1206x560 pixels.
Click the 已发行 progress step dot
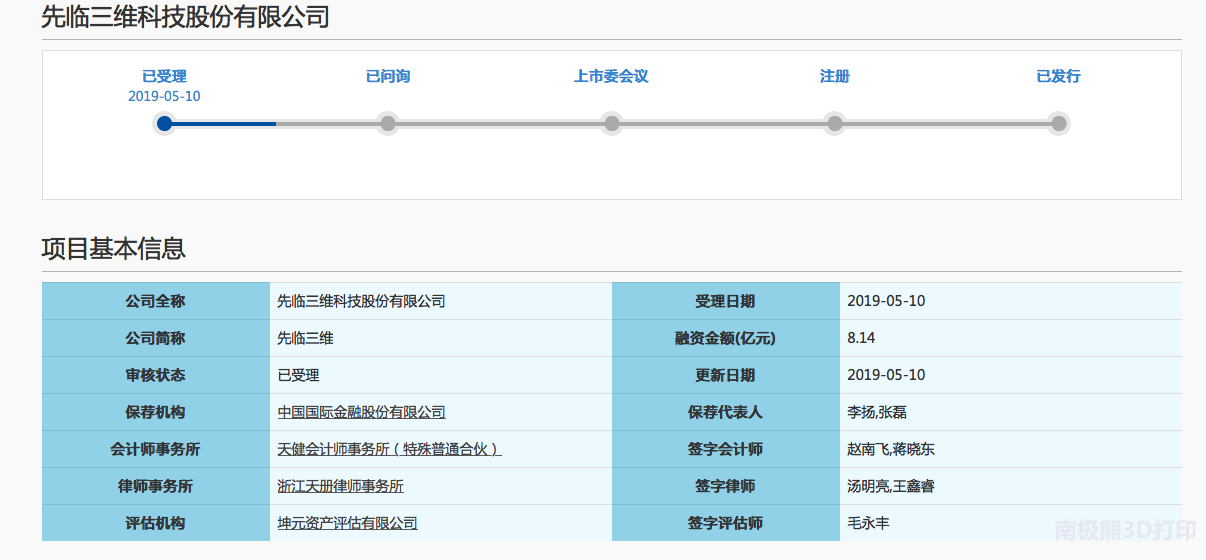tap(1058, 124)
